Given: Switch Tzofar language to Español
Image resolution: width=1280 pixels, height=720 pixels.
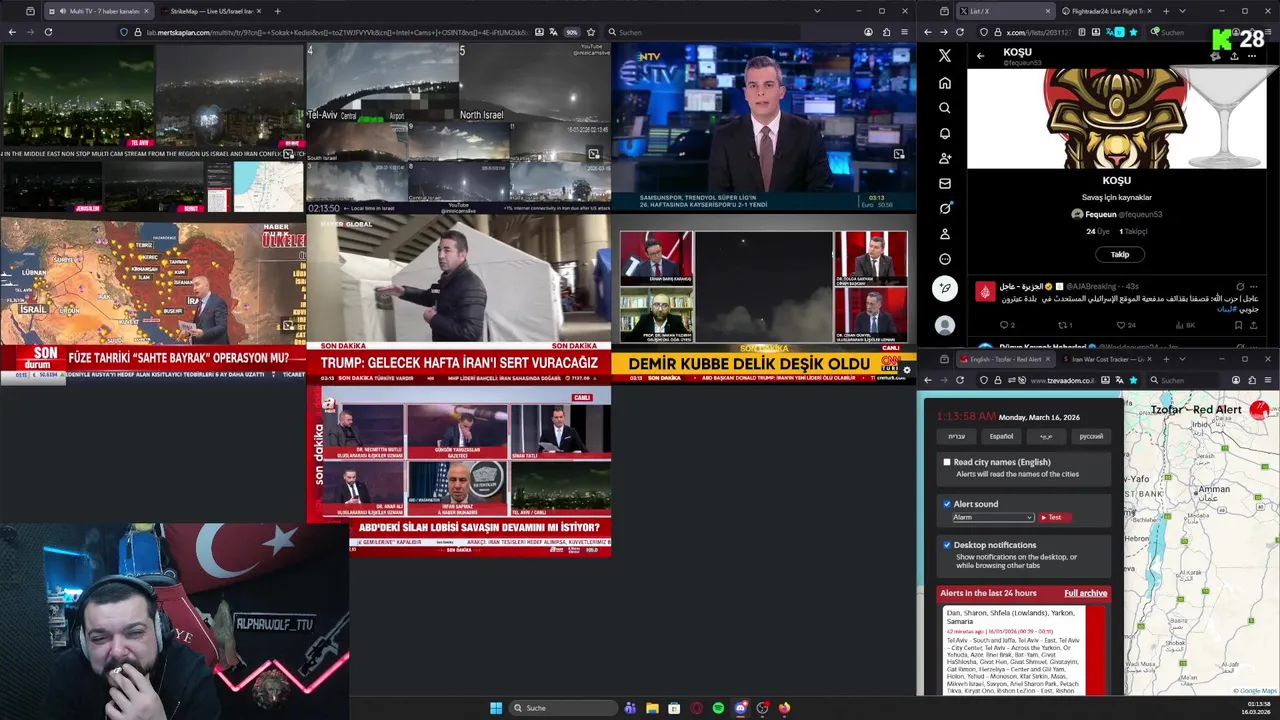Looking at the screenshot, I should [x=1001, y=436].
